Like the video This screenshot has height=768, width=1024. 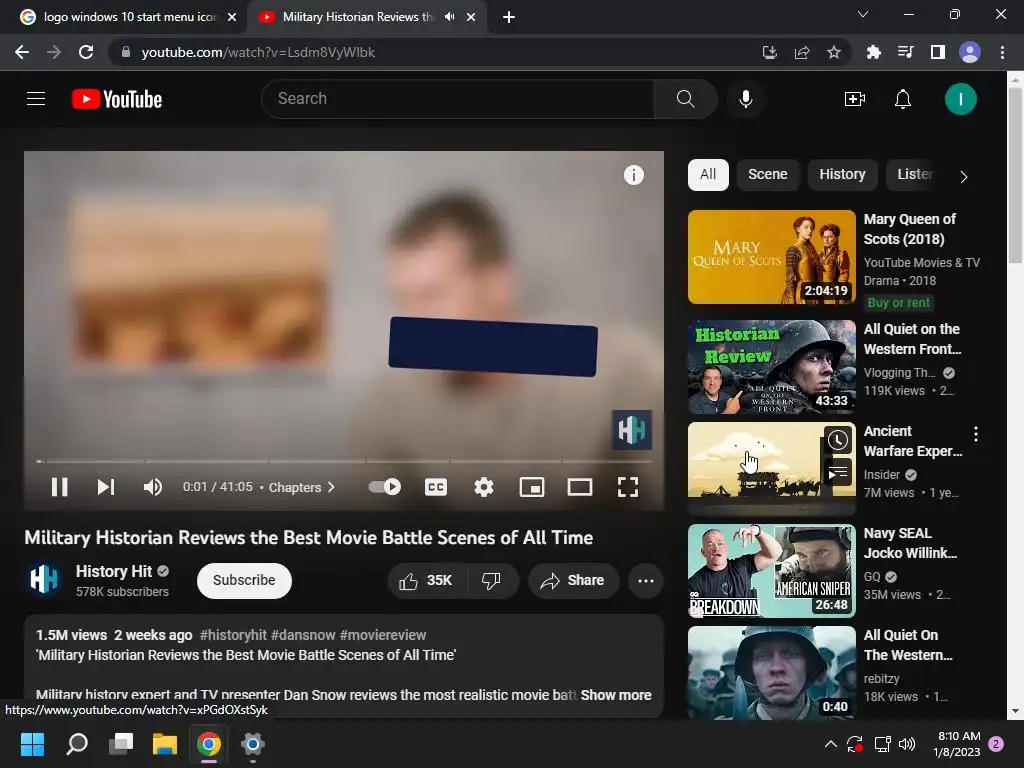pos(426,581)
